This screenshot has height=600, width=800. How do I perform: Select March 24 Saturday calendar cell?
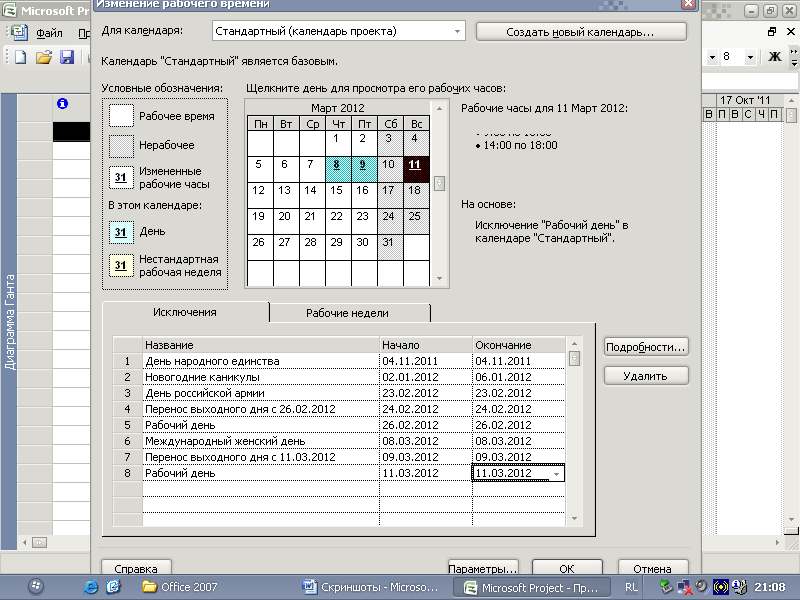pyautogui.click(x=390, y=221)
